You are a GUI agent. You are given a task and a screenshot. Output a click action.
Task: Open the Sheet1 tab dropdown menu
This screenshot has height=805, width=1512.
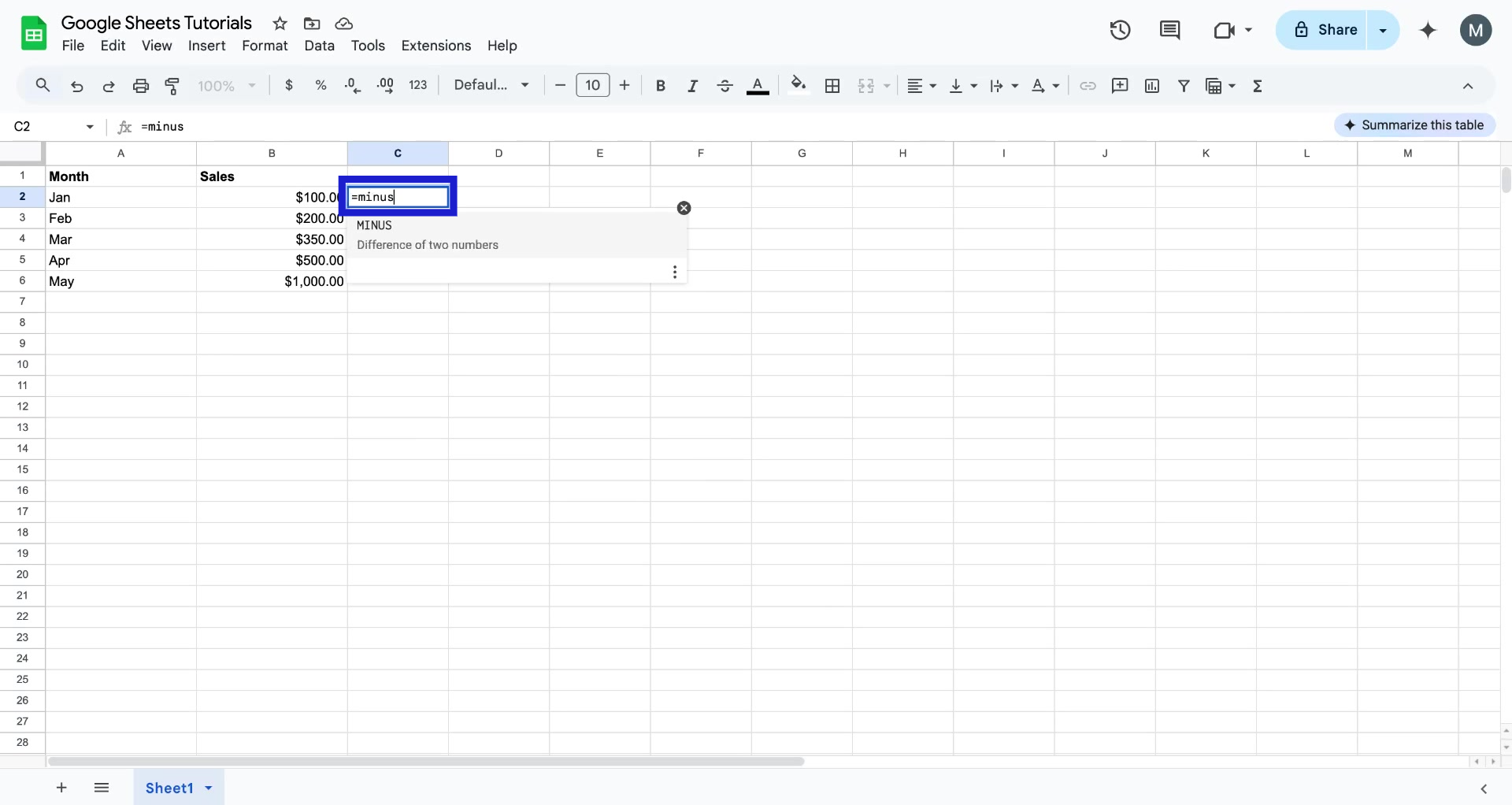(x=207, y=788)
